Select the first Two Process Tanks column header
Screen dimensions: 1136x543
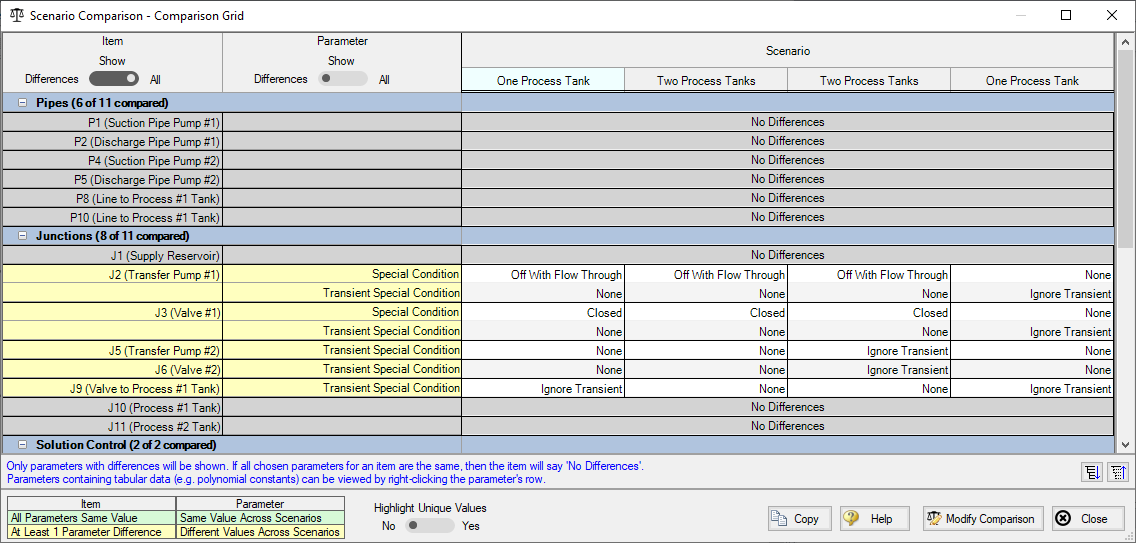[706, 80]
